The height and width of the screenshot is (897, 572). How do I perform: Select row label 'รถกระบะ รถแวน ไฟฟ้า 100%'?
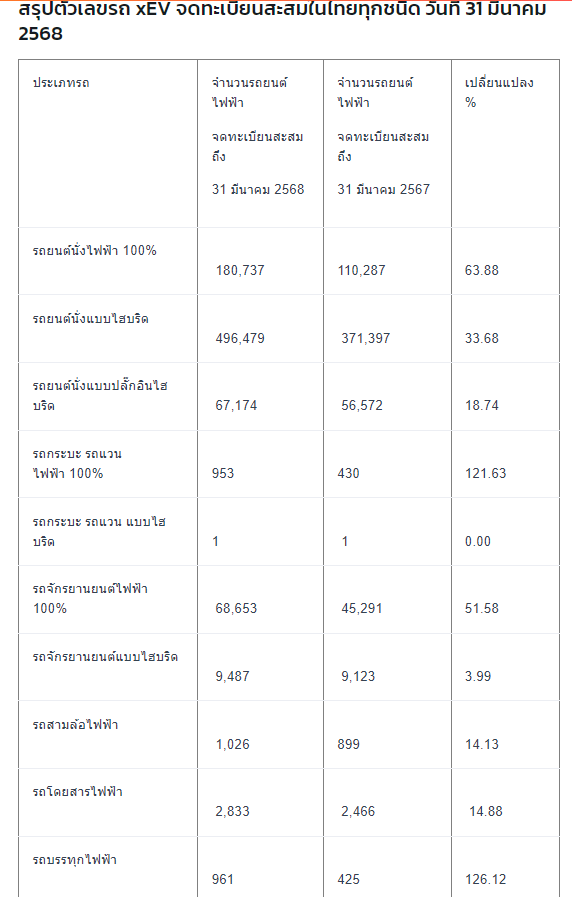[77, 464]
